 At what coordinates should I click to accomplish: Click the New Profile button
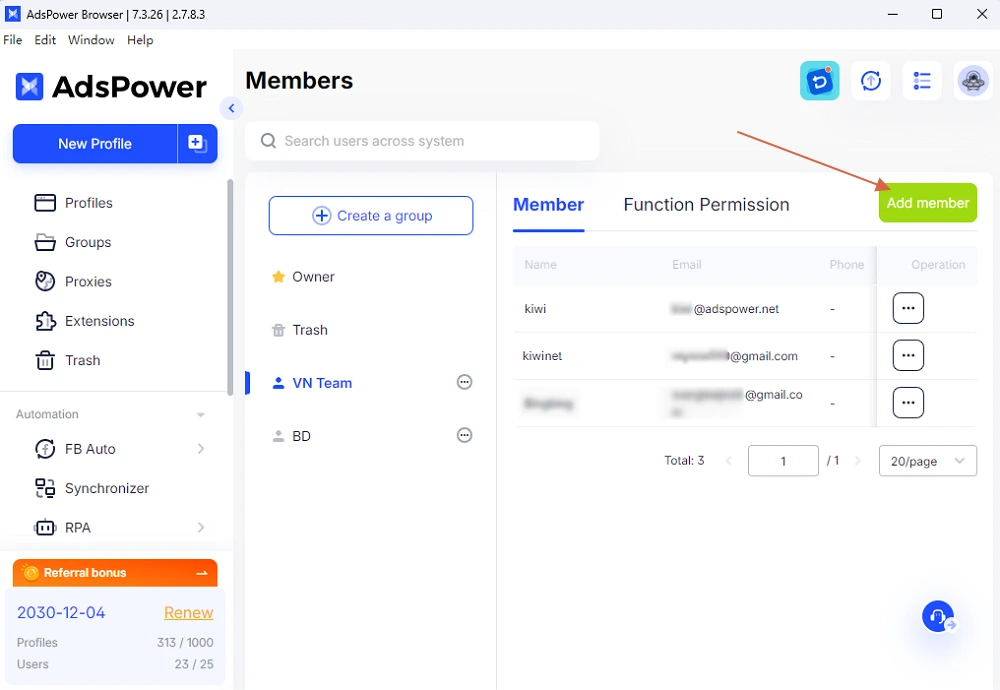tap(95, 143)
